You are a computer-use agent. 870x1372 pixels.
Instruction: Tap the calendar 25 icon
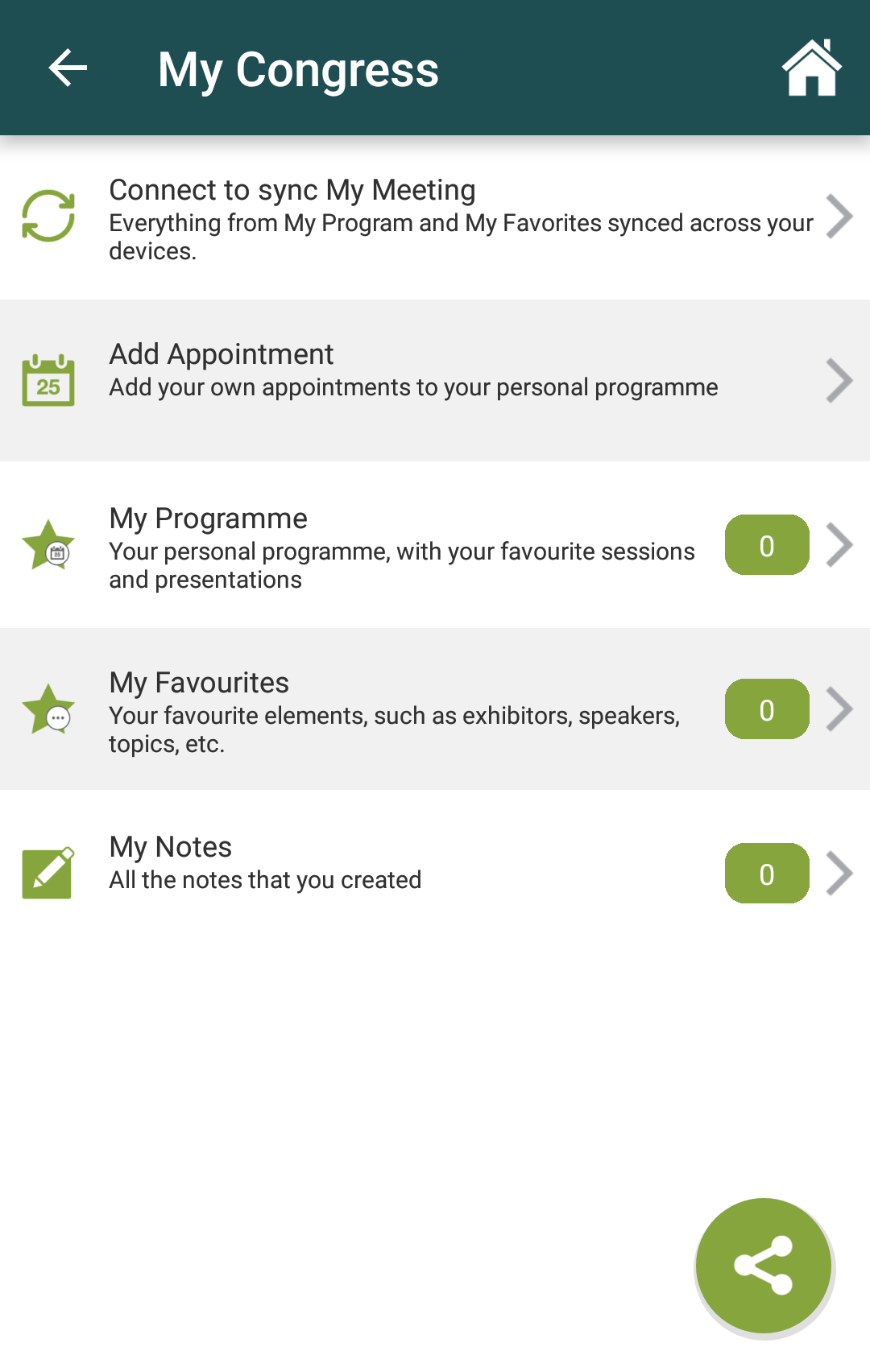[x=48, y=380]
